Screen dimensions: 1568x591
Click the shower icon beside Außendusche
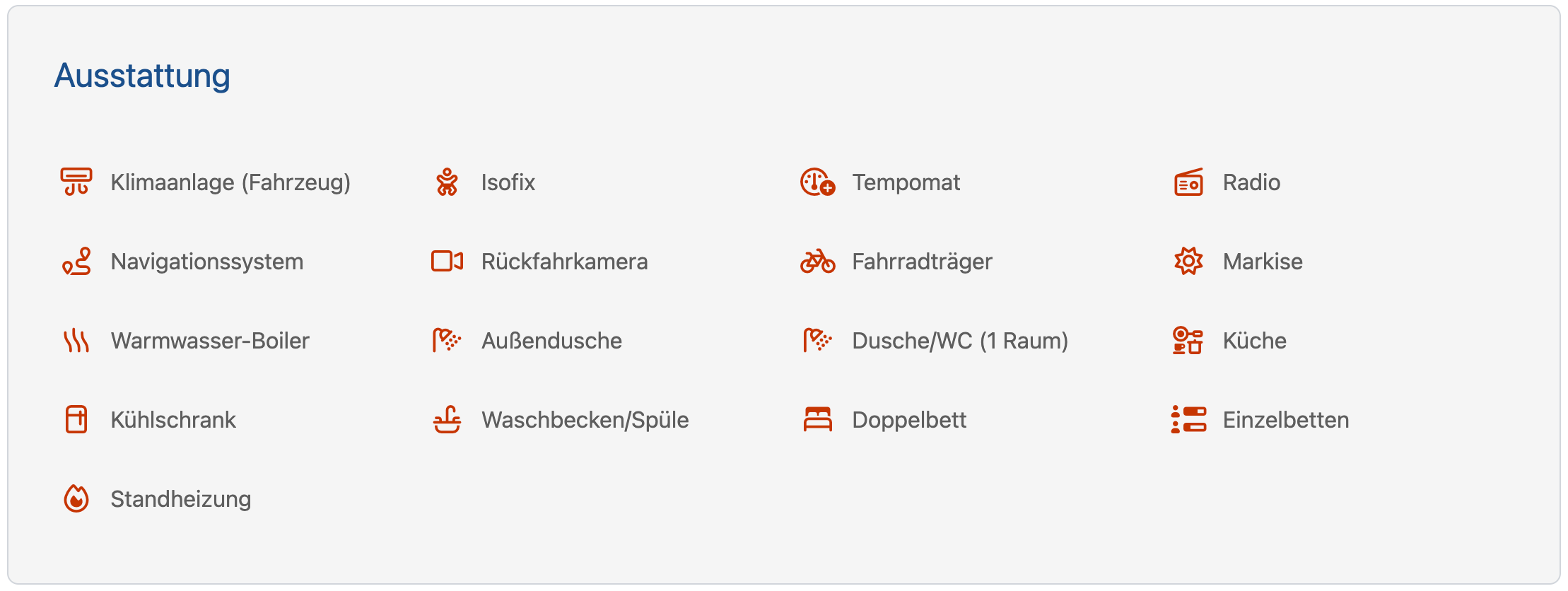coord(447,340)
